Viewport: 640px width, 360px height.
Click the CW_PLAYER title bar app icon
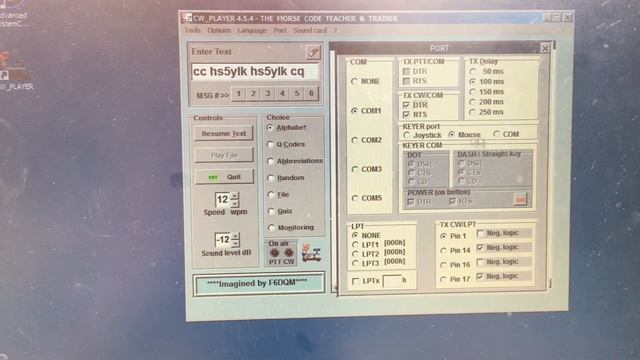click(187, 18)
